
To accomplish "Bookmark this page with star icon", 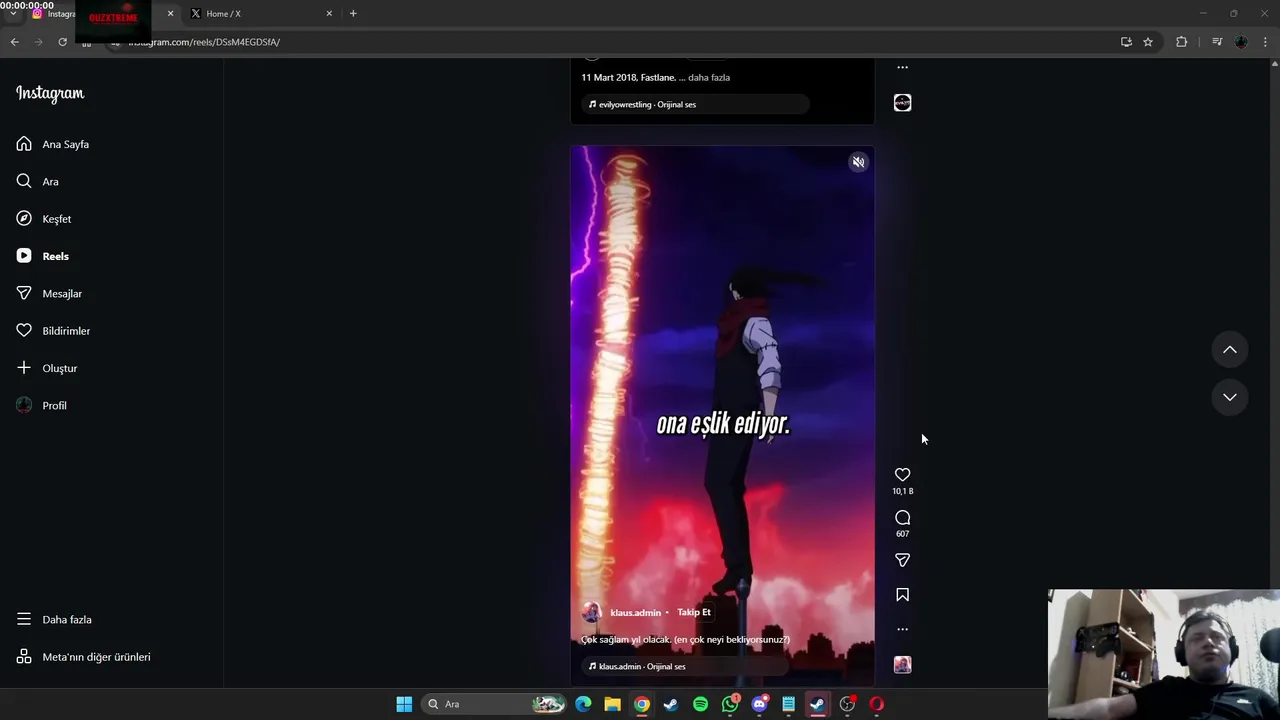I will click(x=1148, y=42).
